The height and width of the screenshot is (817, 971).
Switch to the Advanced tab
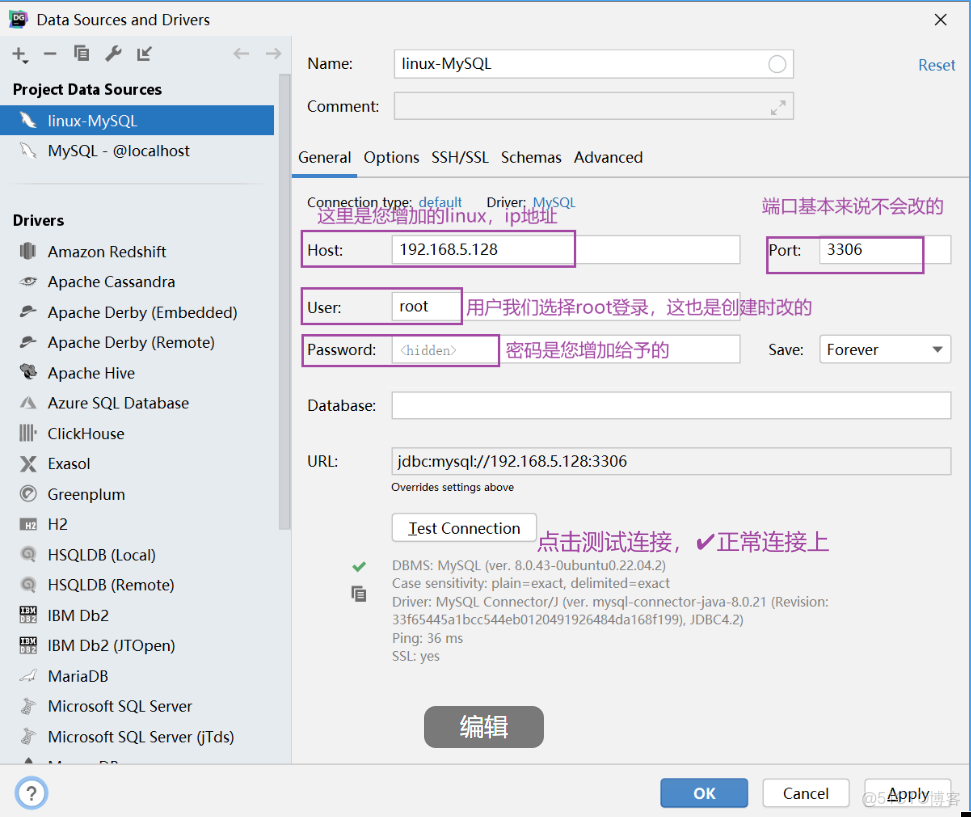(x=608, y=157)
